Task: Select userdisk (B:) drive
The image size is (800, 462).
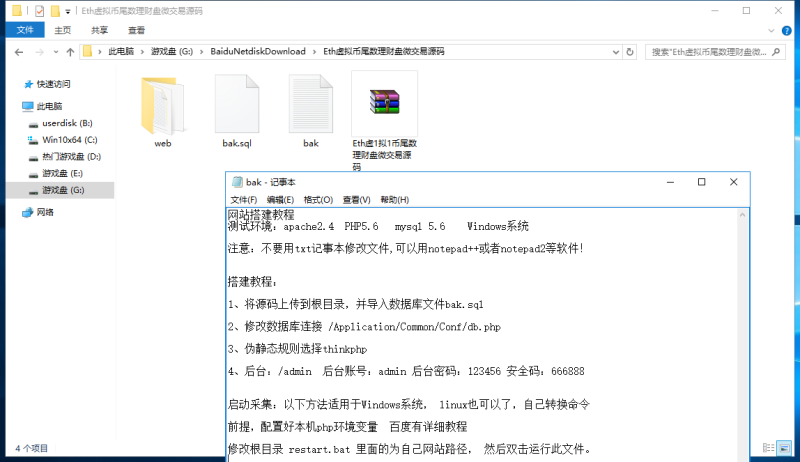Action: (67, 123)
